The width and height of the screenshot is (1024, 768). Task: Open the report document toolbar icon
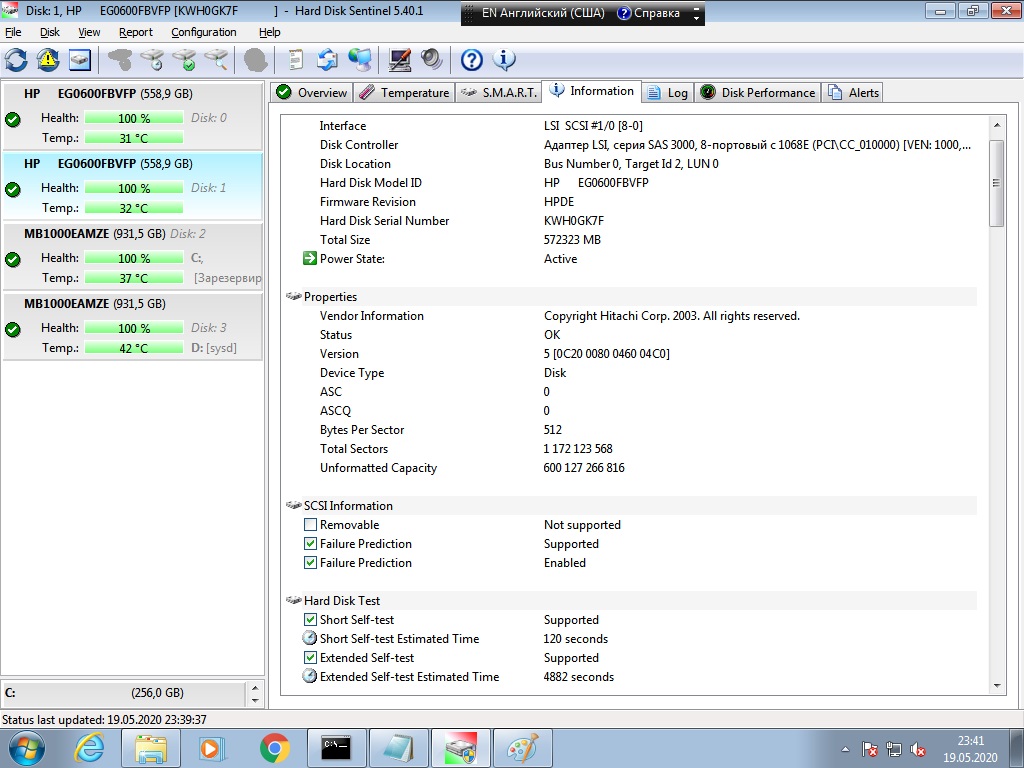pos(296,60)
